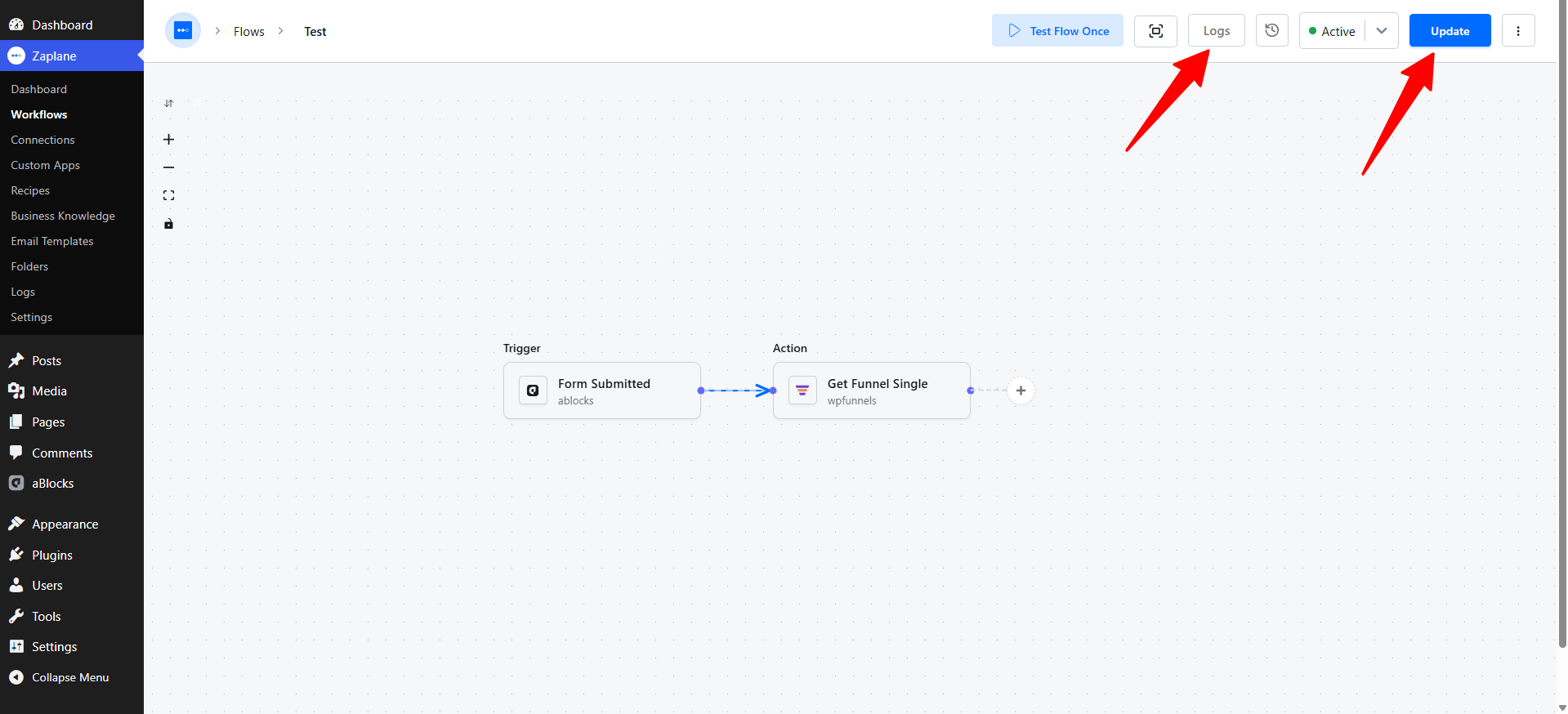Click the Plugins plug icon
Viewport: 1568px width, 714px height.
(16, 555)
